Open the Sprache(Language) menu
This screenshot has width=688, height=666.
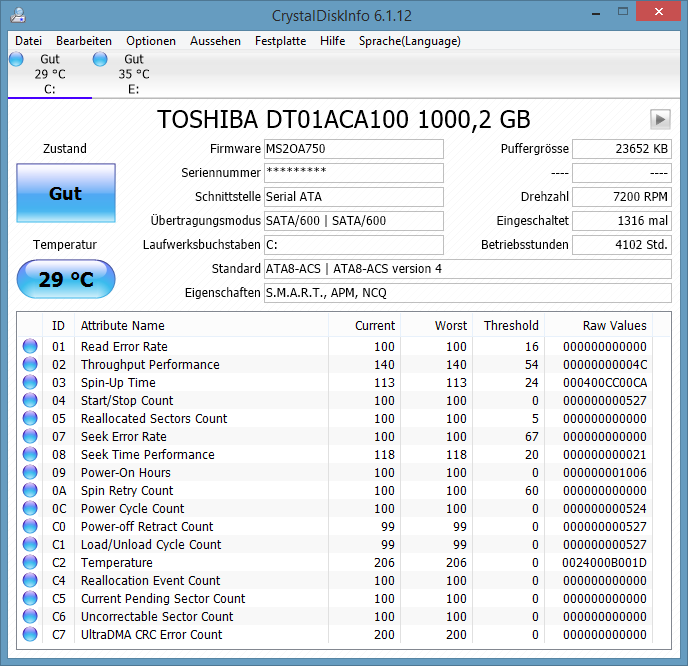(x=410, y=41)
